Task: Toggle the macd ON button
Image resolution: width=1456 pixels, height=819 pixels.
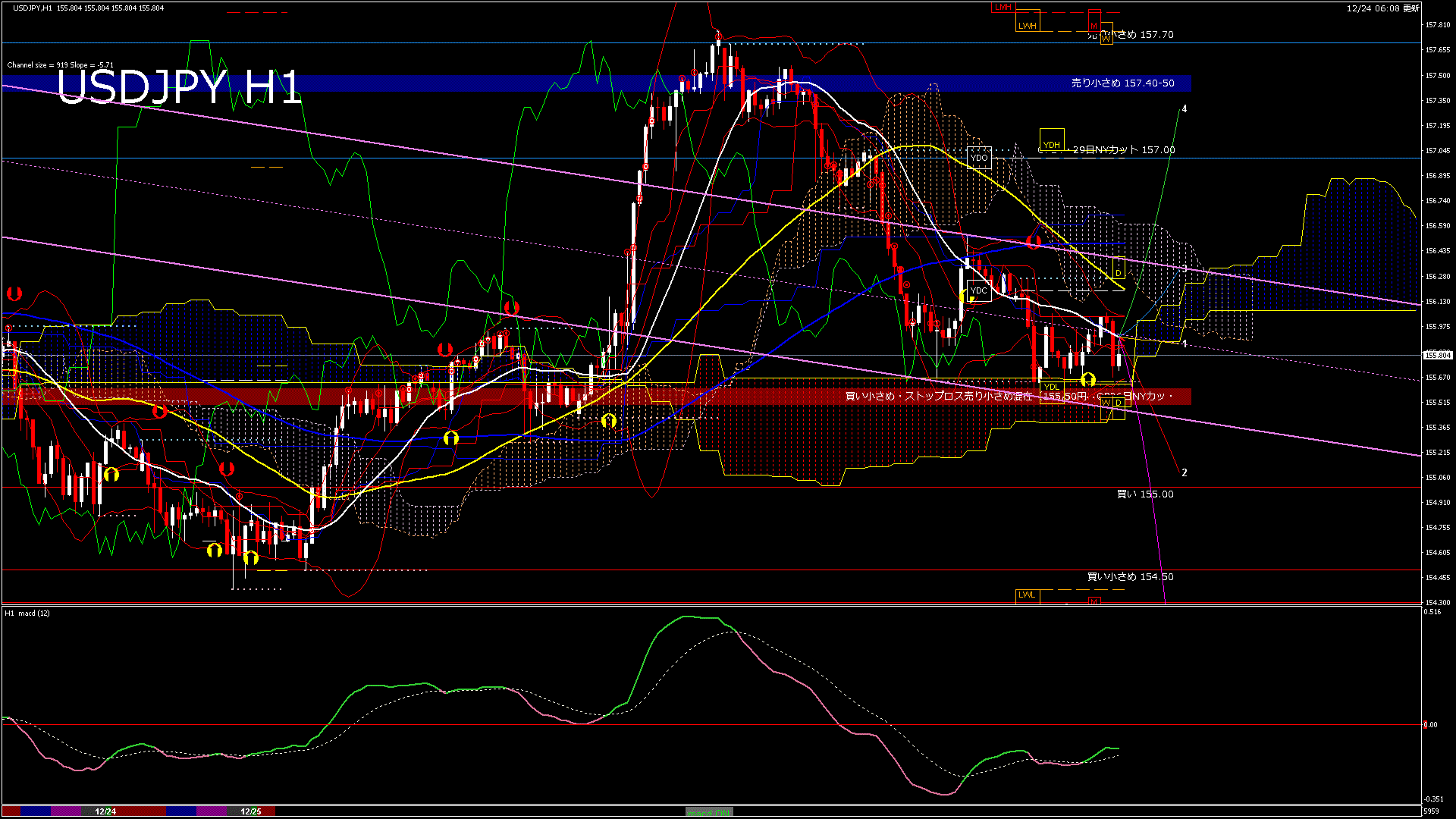Action: (709, 812)
